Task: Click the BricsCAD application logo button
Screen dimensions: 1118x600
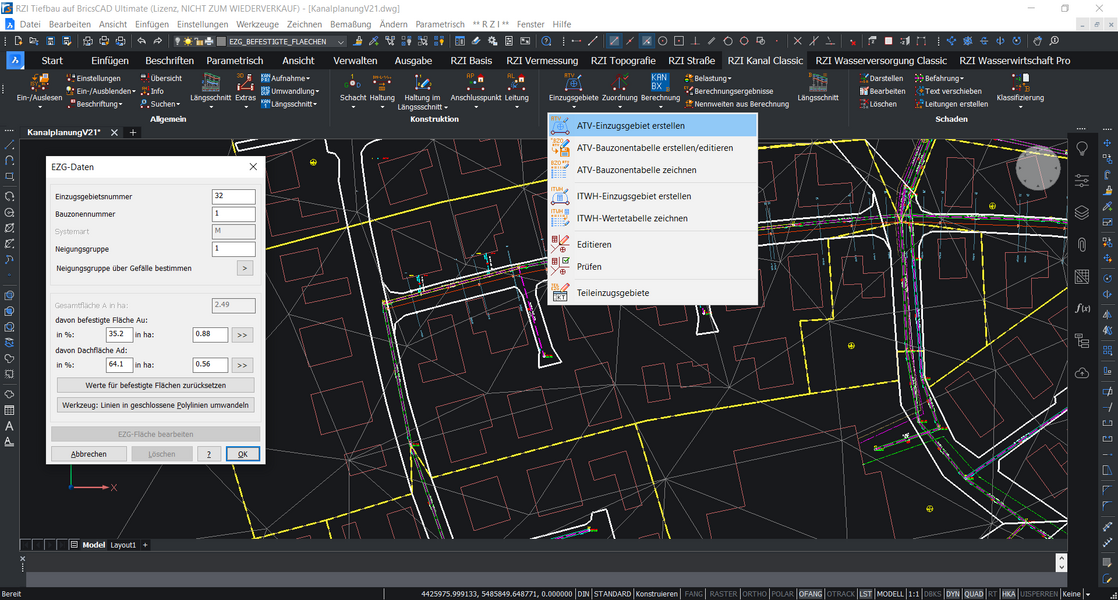Action: (15, 61)
